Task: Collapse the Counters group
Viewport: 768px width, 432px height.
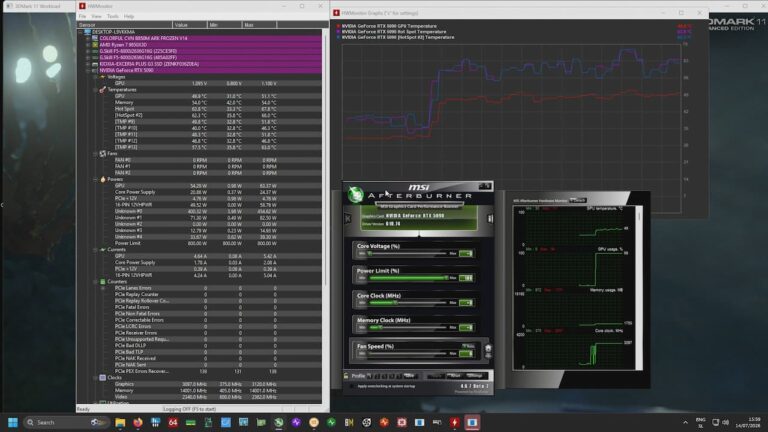Action: click(x=96, y=282)
